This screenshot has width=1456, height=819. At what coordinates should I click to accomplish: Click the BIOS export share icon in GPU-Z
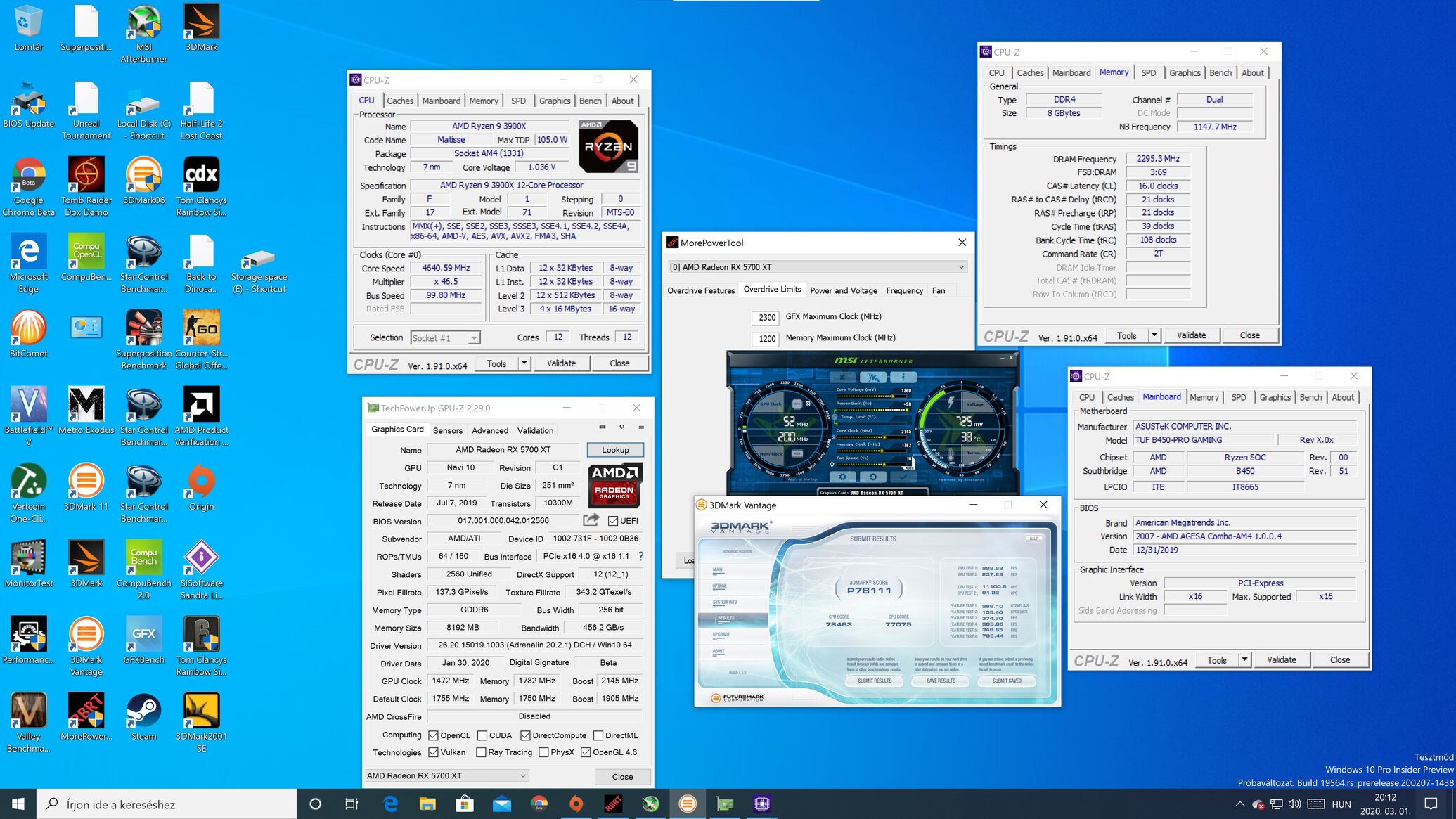pos(591,520)
